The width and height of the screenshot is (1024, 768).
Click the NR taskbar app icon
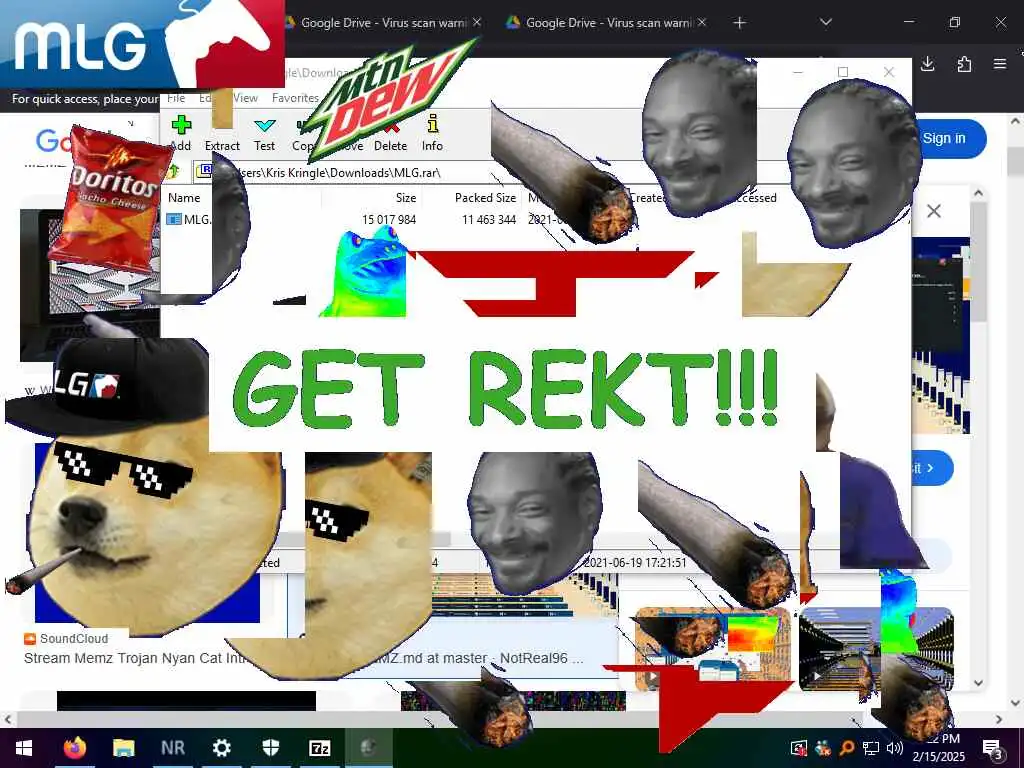point(172,748)
